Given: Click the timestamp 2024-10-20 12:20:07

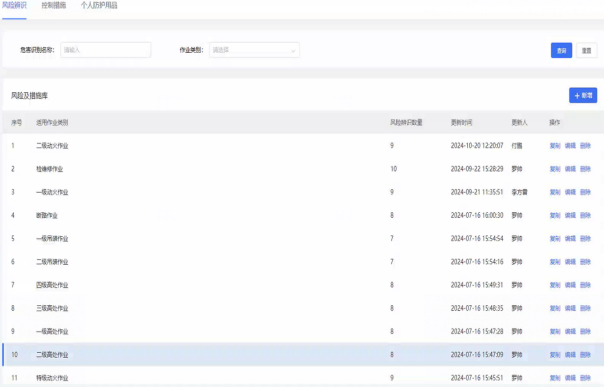Looking at the screenshot, I should point(477,146).
